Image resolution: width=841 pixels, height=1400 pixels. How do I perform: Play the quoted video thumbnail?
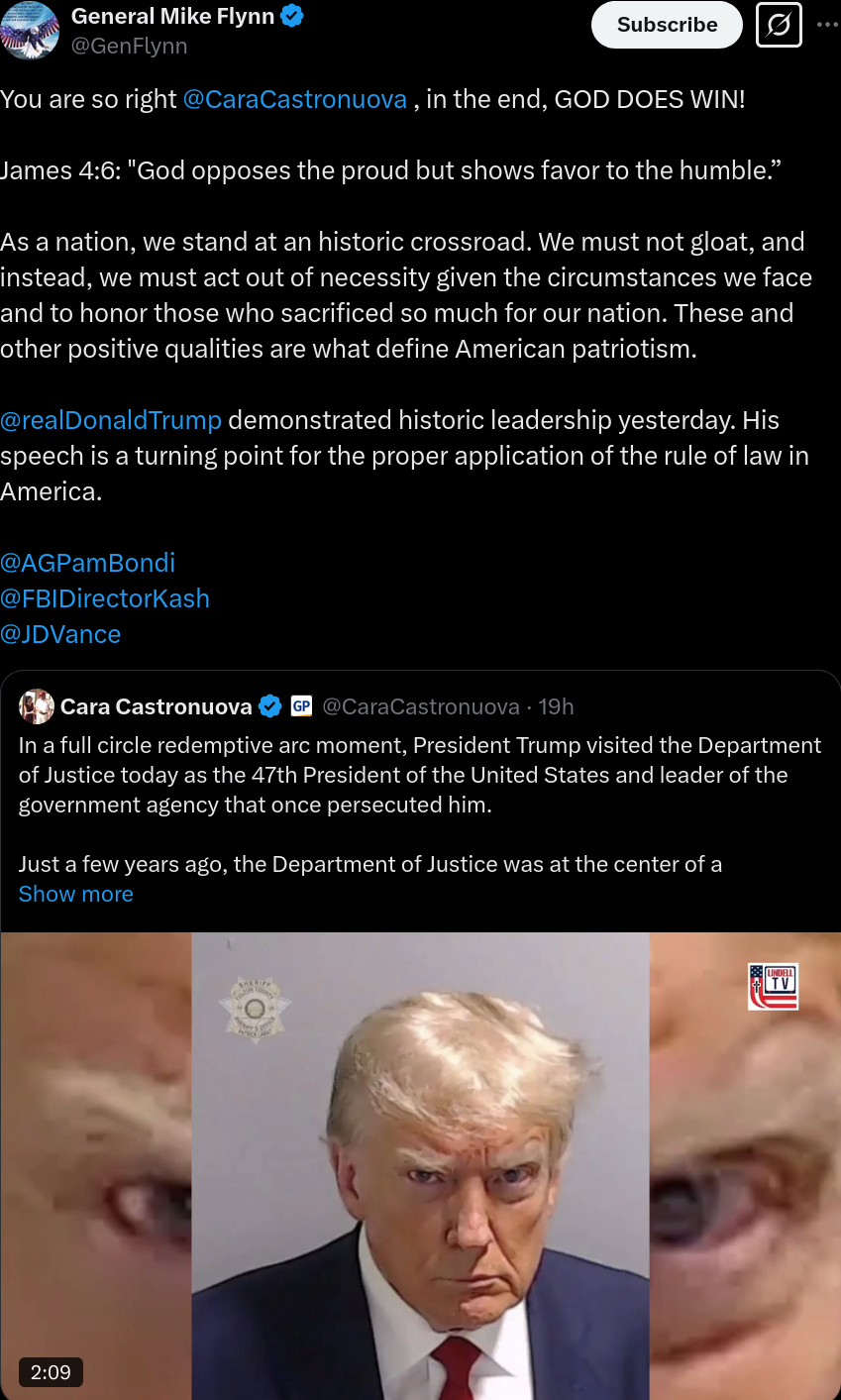[420, 1166]
